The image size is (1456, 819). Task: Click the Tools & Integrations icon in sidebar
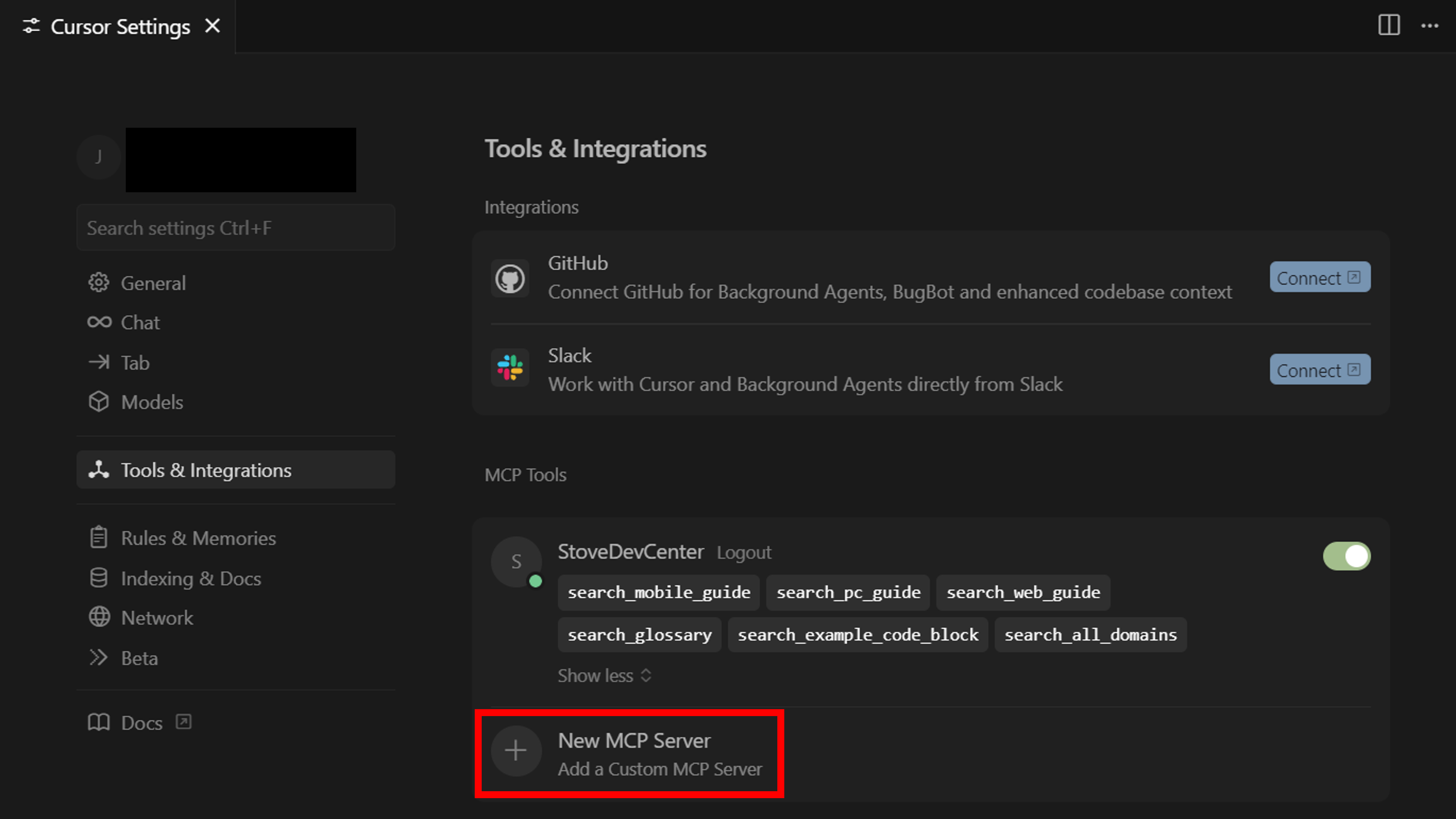click(x=99, y=469)
